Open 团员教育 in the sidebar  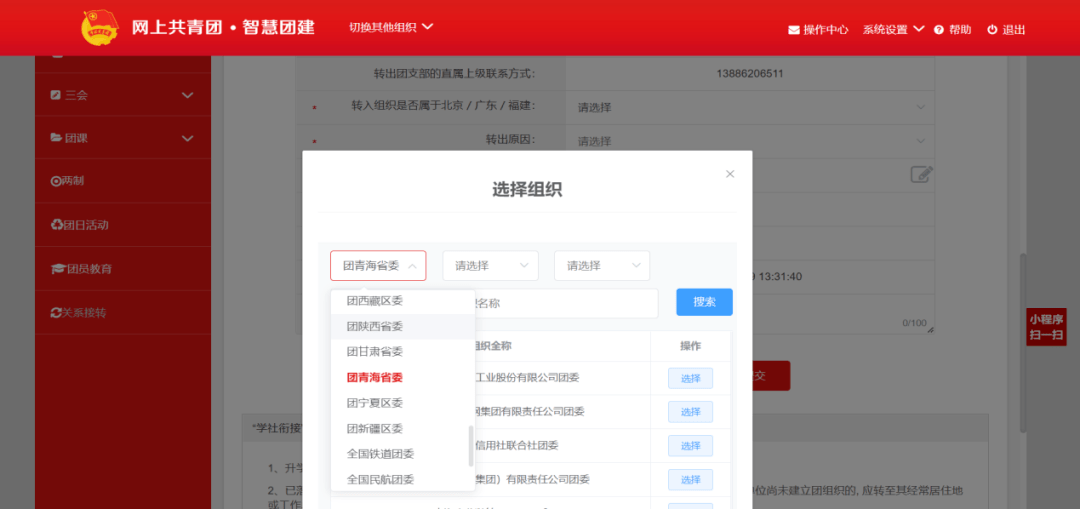pos(123,269)
